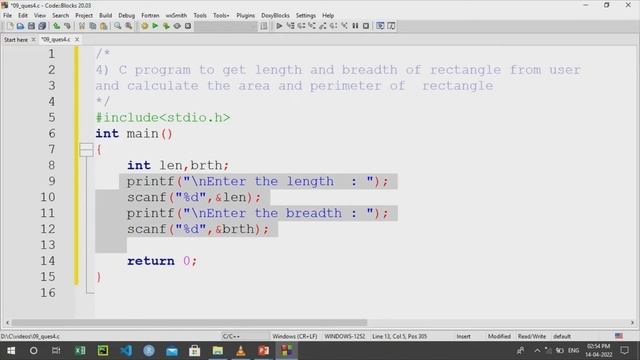Click the scroll left arrow in editor

click(7, 322)
